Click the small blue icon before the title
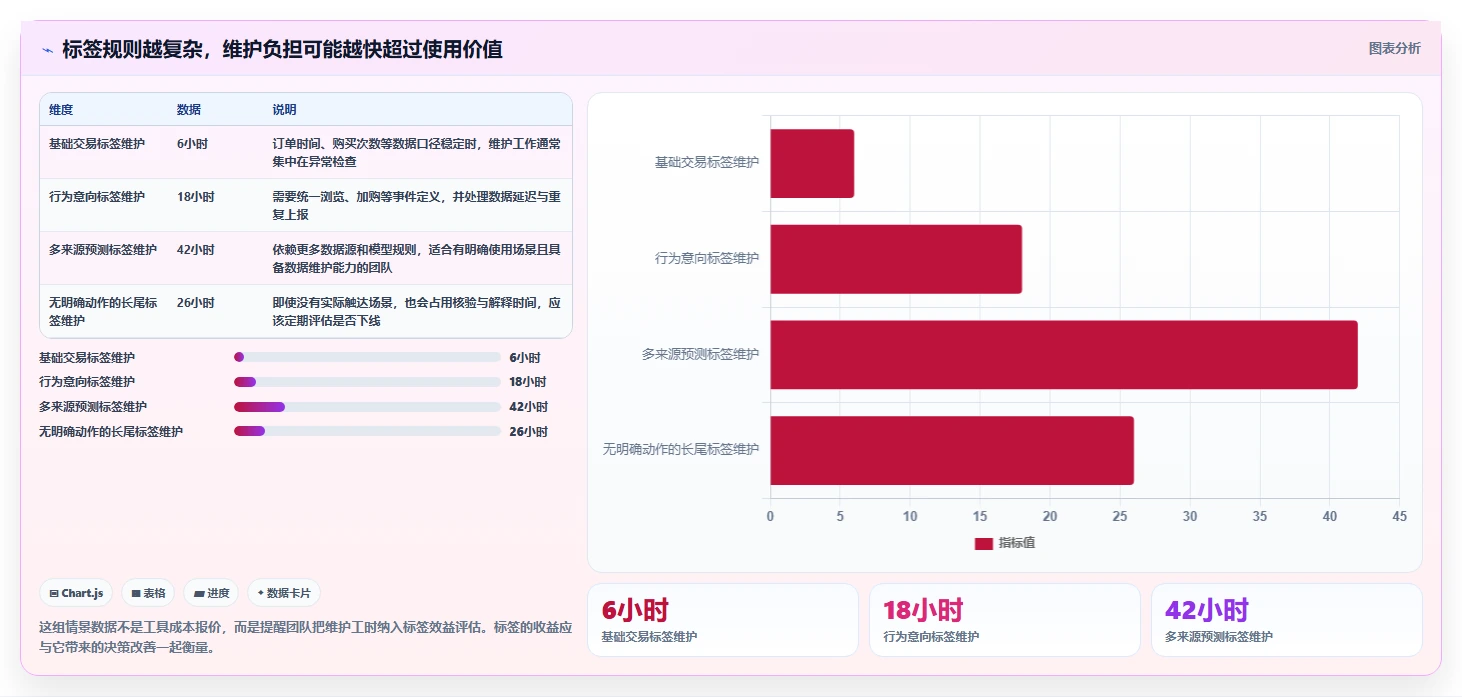1462x697 pixels. (47, 50)
